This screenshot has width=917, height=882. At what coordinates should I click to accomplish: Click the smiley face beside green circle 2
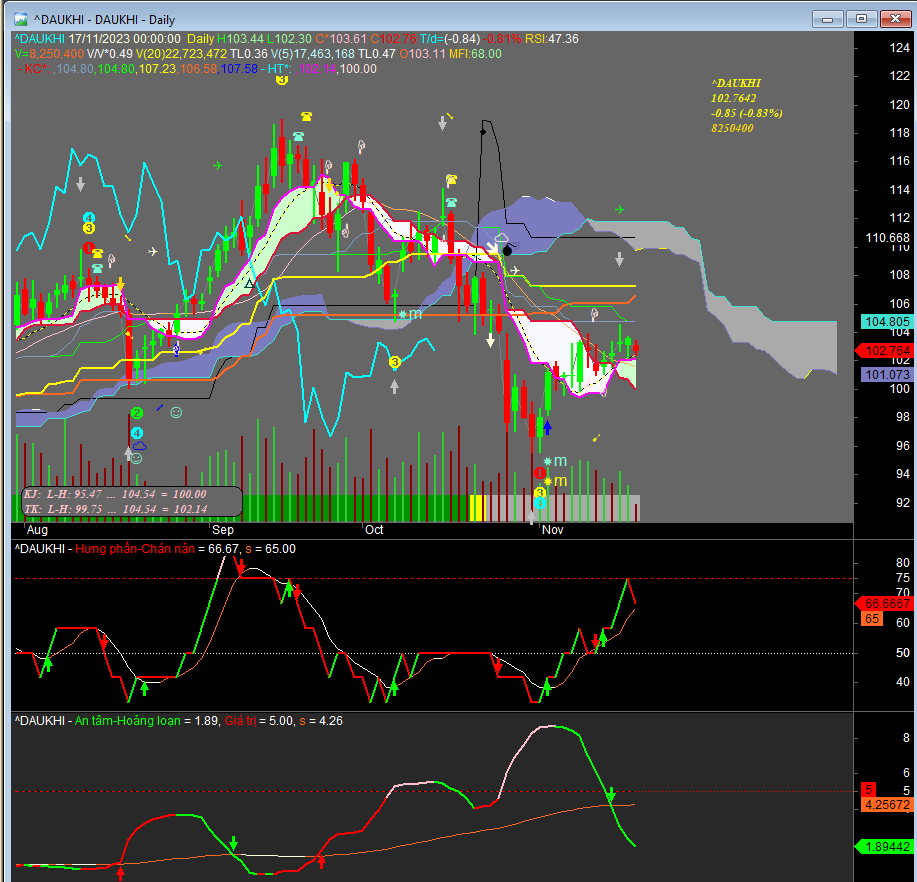[x=176, y=412]
